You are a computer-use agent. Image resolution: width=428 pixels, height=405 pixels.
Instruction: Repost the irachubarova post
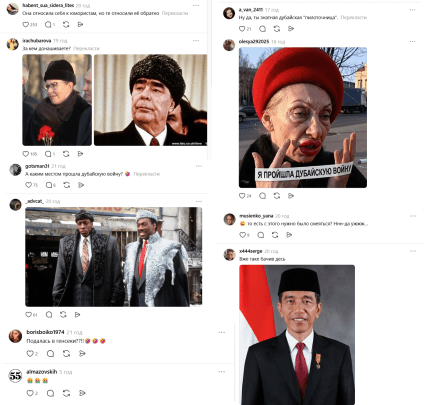66,154
